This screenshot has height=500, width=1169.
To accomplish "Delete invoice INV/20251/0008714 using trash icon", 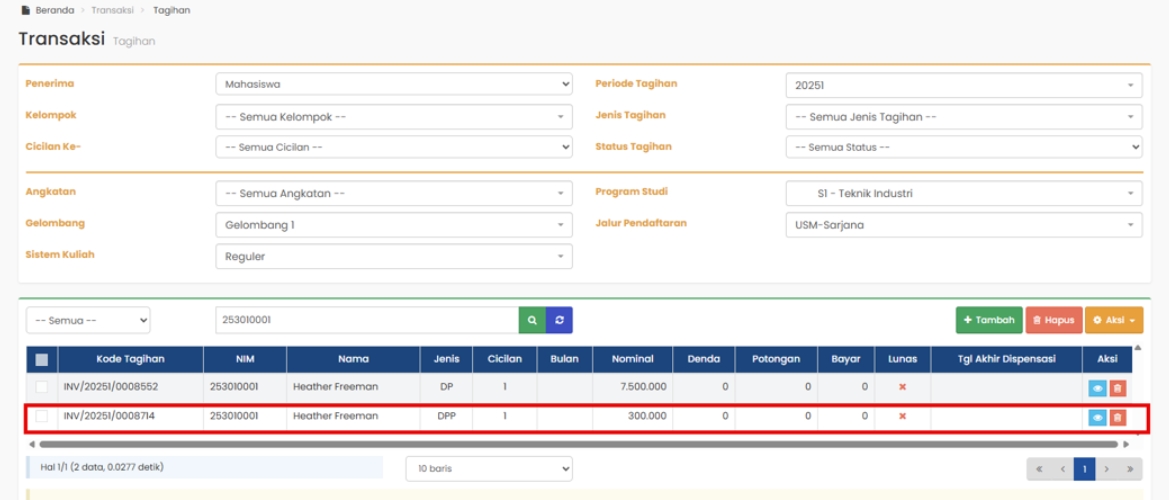I will coord(1118,416).
